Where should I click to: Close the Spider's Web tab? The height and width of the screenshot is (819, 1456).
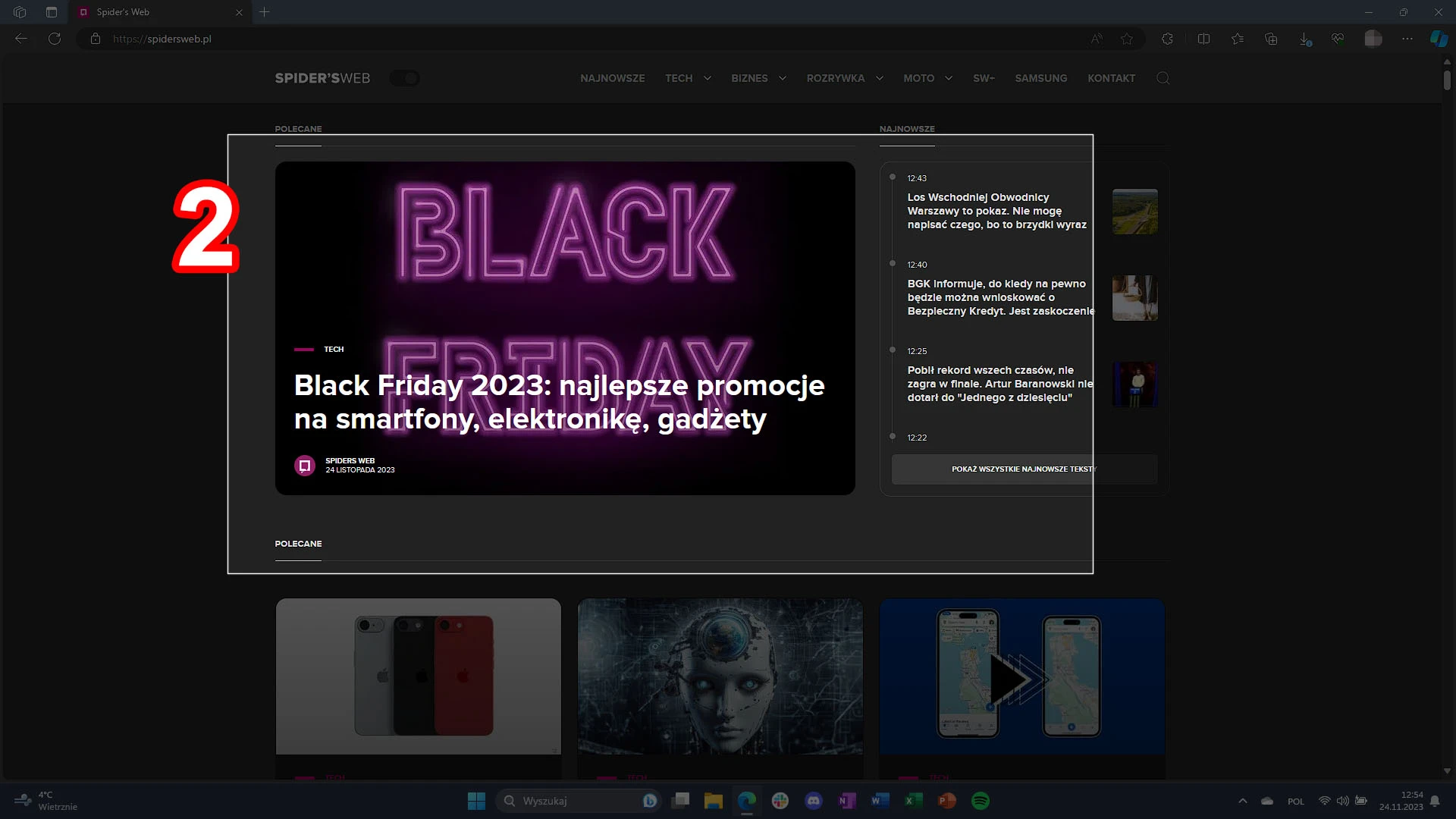[x=239, y=12]
